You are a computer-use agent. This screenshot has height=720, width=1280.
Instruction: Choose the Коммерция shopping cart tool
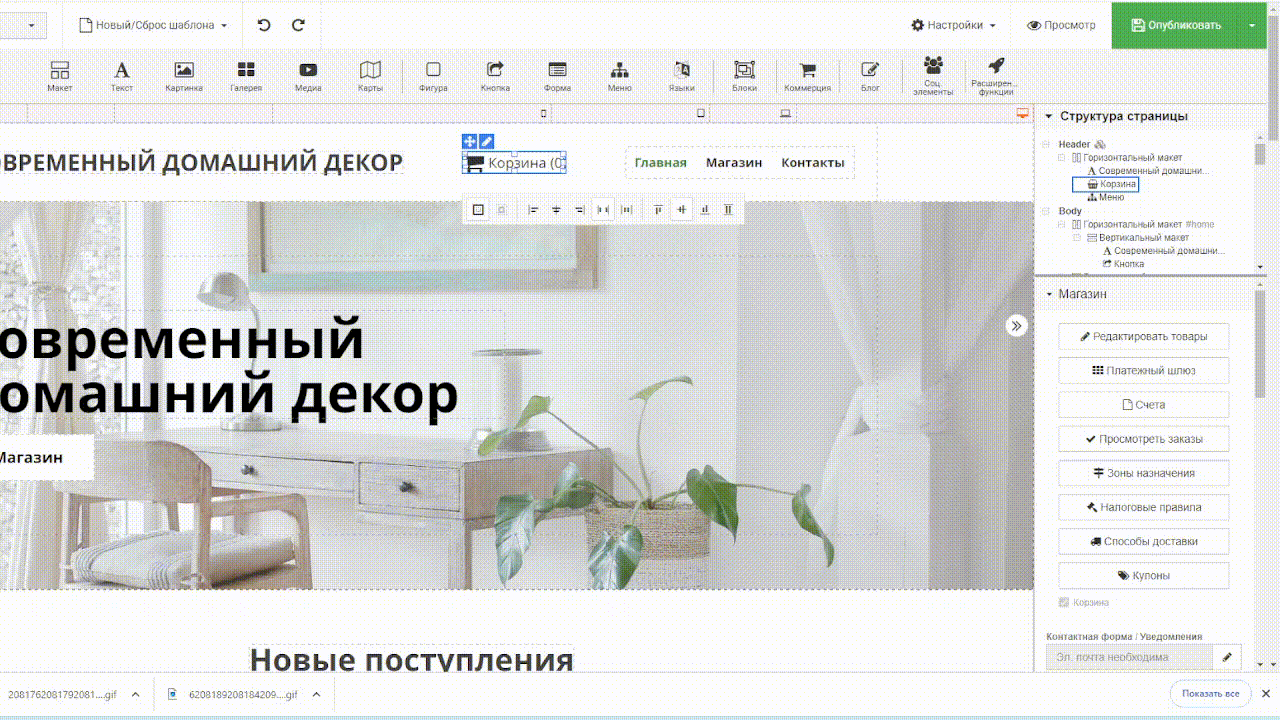[x=807, y=76]
